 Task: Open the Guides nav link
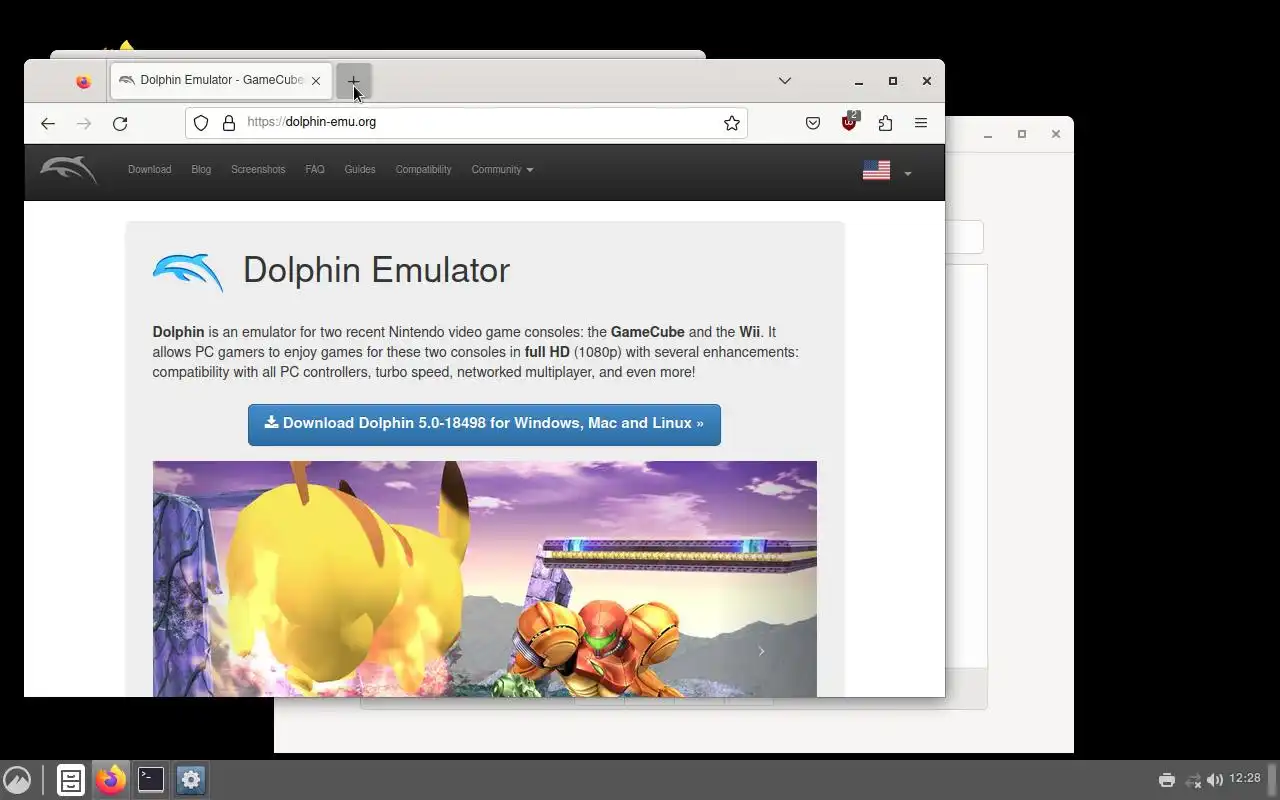[x=360, y=170]
